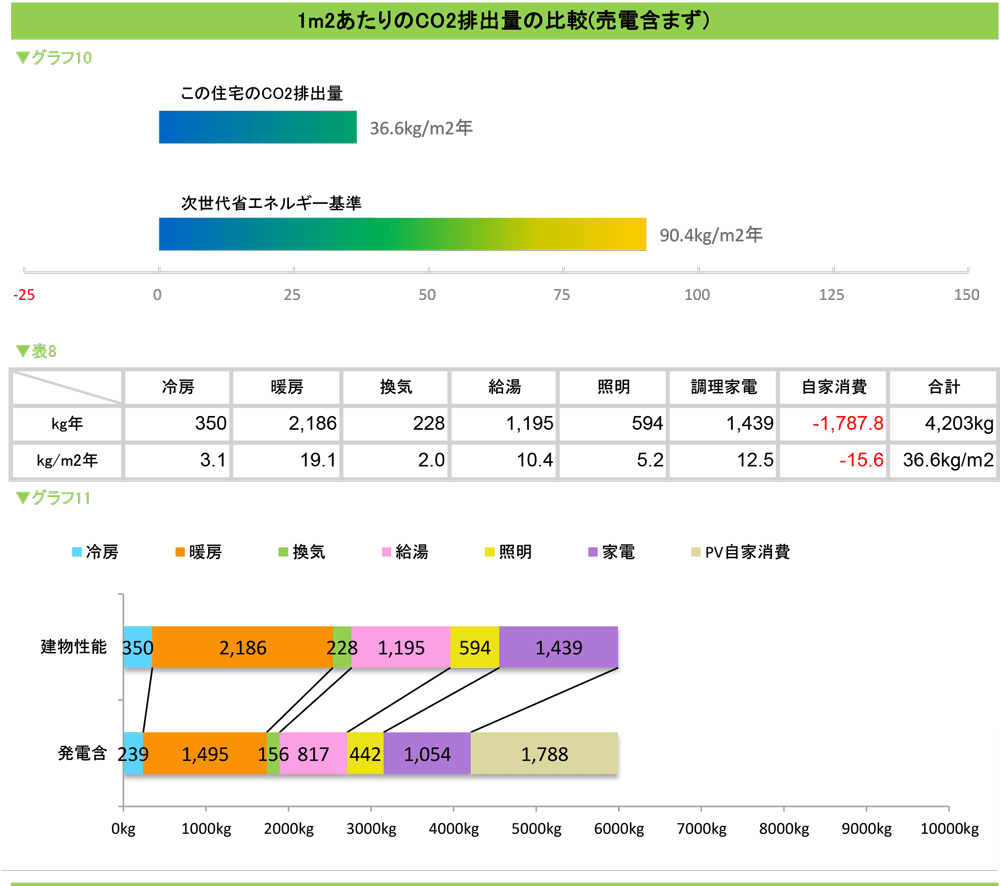
Task: Click the ▼表8 section label
Action: pos(36,351)
